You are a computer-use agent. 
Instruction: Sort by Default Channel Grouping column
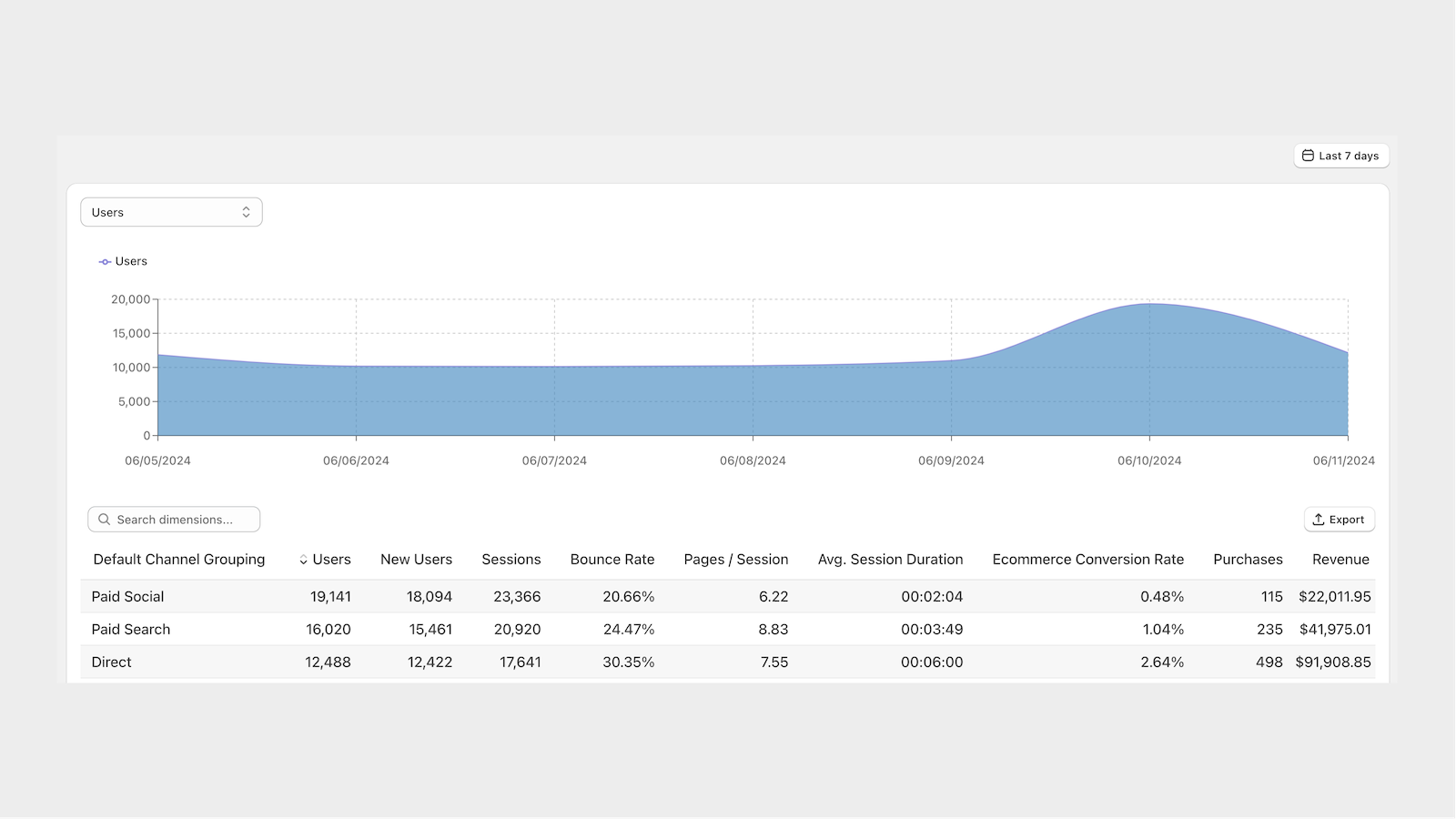point(179,560)
